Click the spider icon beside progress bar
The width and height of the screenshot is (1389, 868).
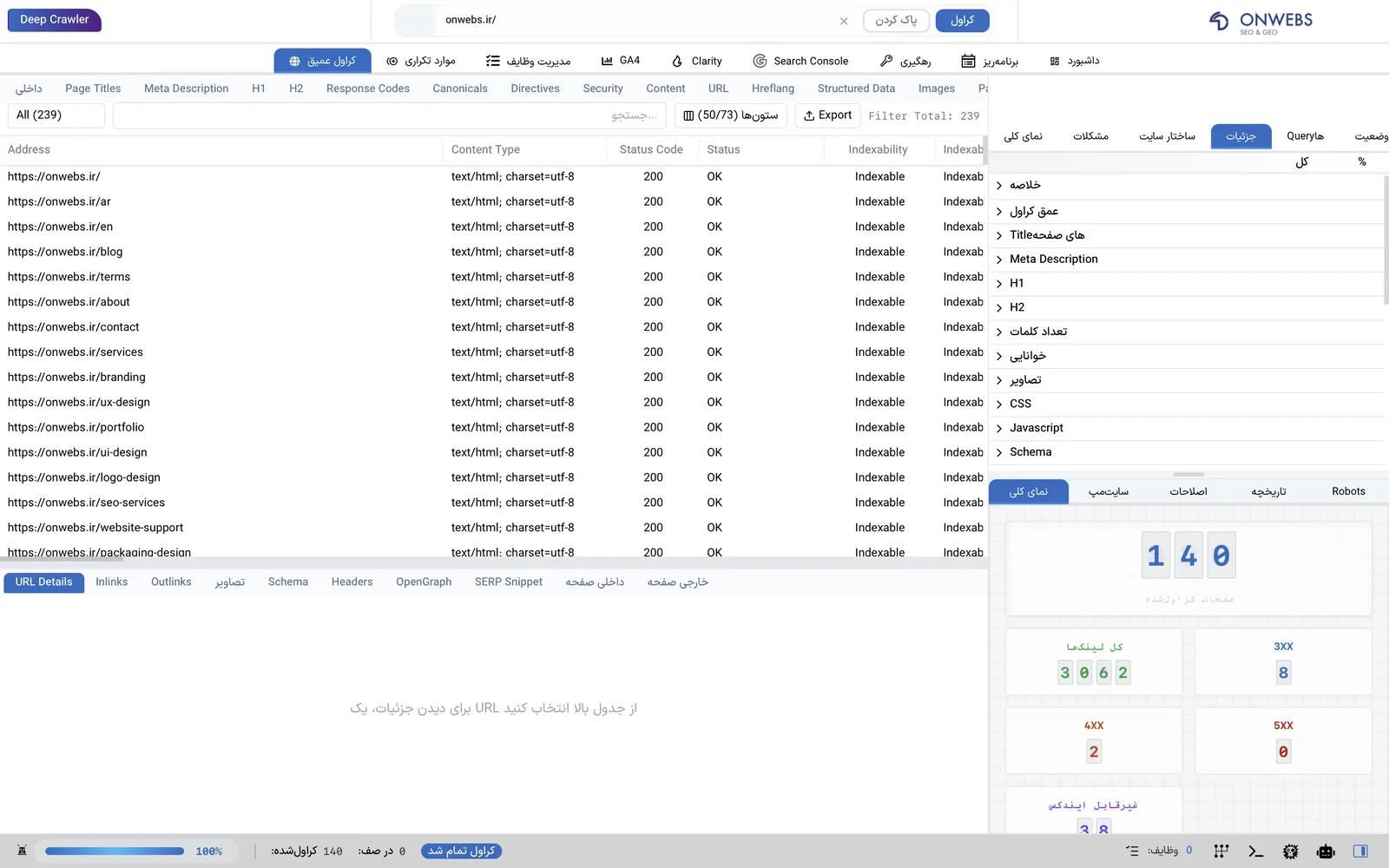23,851
